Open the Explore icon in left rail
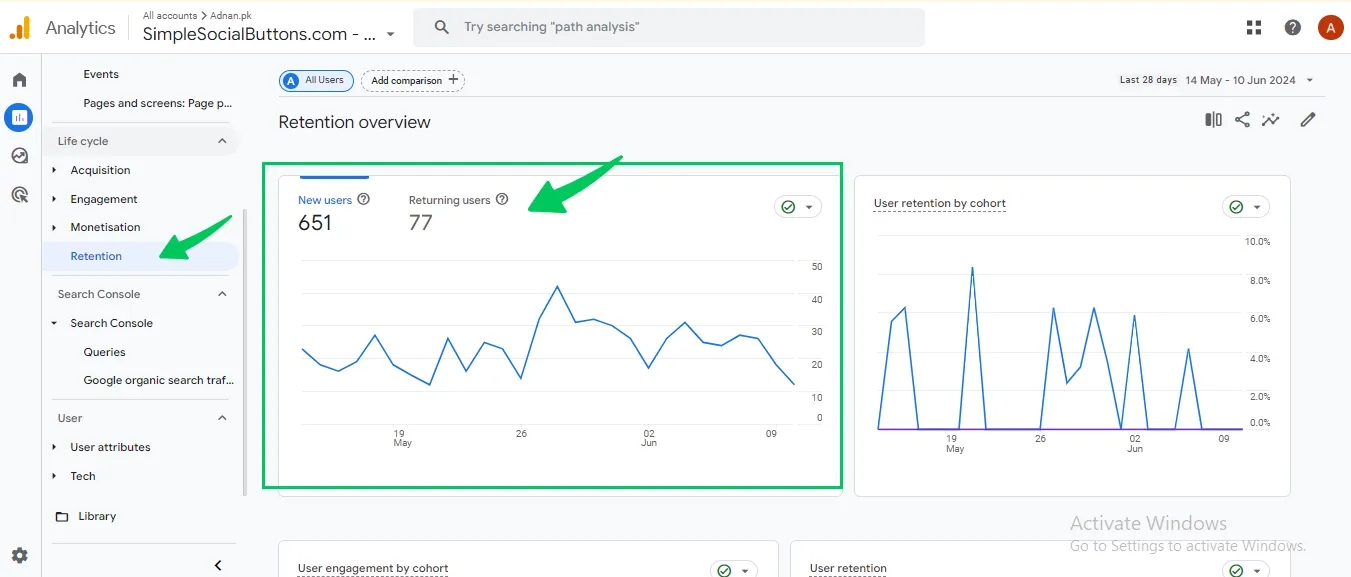 (x=19, y=156)
